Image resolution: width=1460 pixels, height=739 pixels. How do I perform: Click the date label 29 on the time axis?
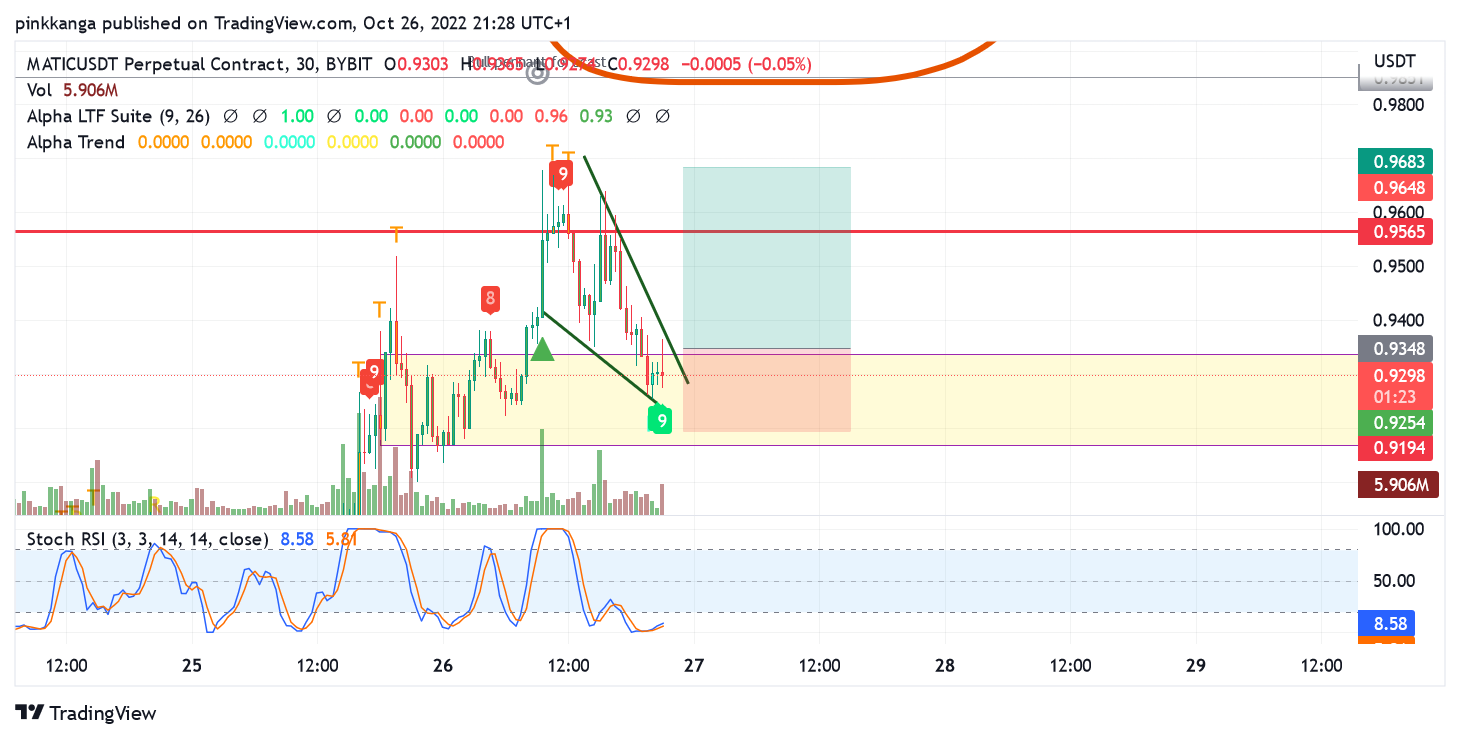click(1195, 666)
